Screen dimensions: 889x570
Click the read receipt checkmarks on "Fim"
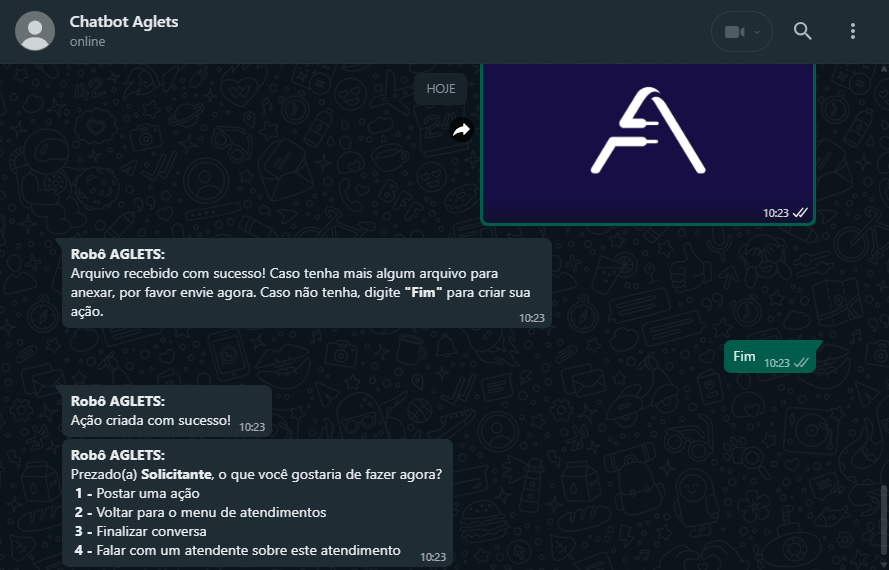tap(801, 363)
